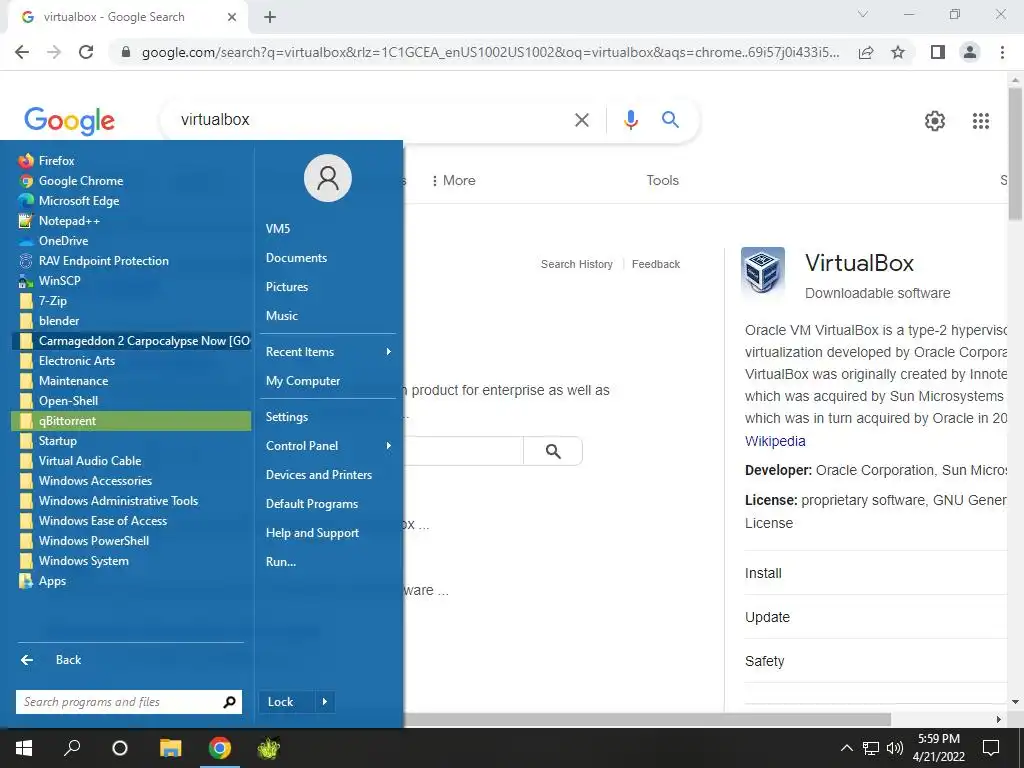1024x768 pixels.
Task: Click the page's vertical scrollbar thumb
Action: click(x=1015, y=153)
